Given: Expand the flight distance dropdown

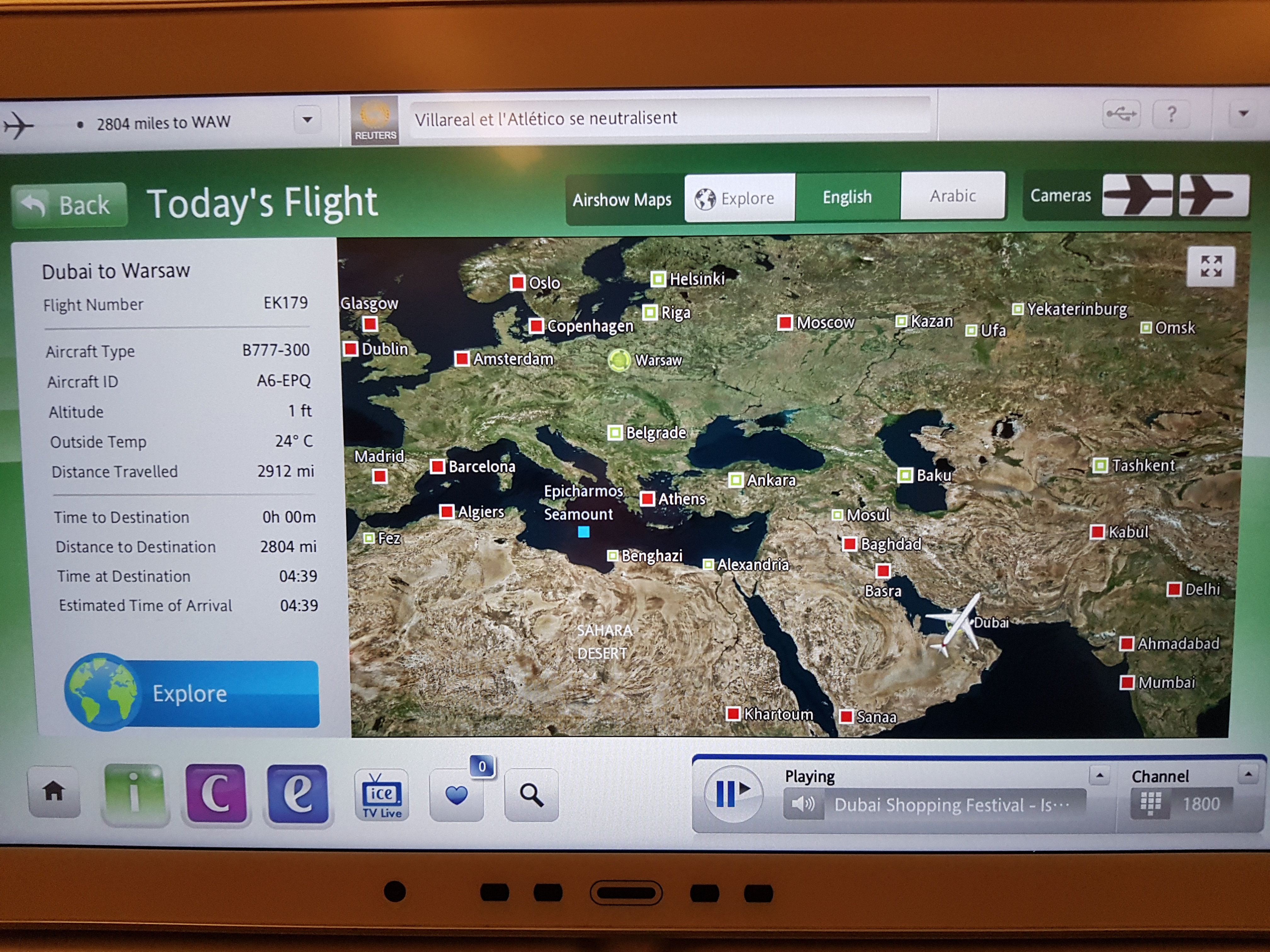Looking at the screenshot, I should (x=307, y=120).
